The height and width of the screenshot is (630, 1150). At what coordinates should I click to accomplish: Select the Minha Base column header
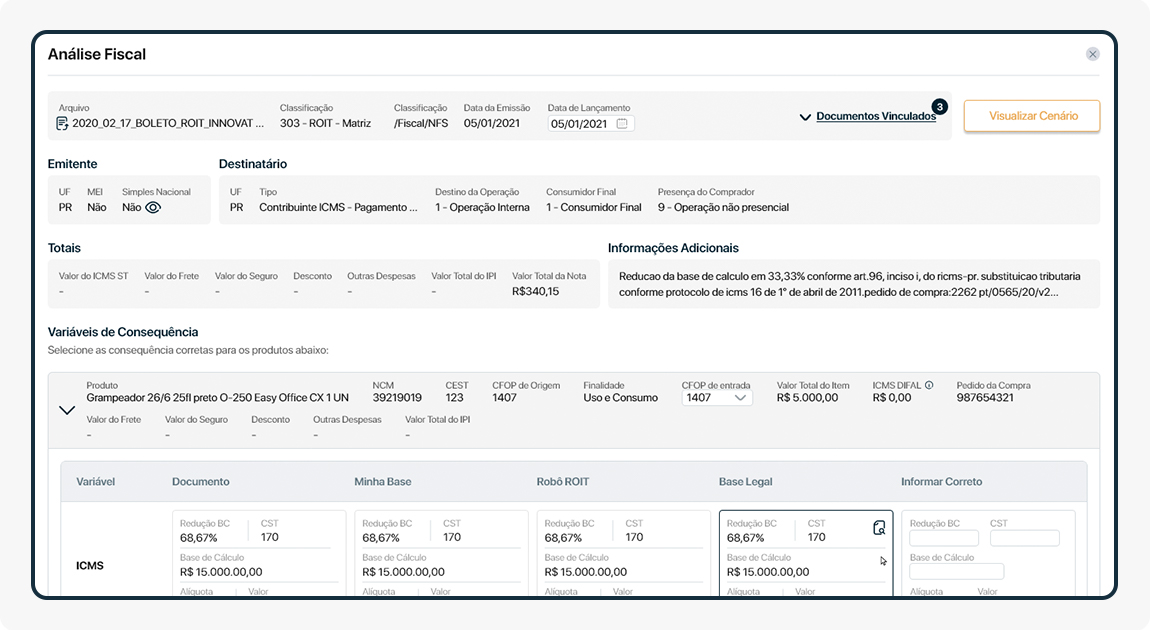383,482
